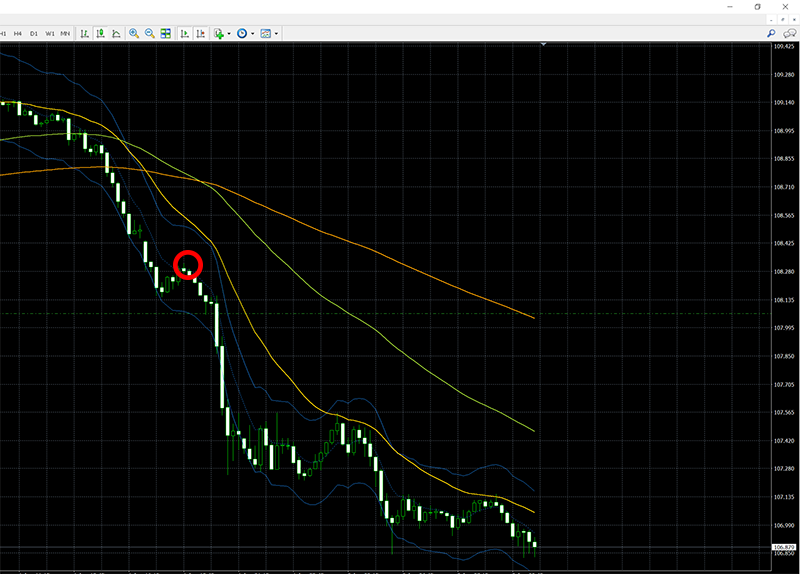Click the candle inside the red circle
Viewport: 800px width, 574px height.
(x=186, y=270)
